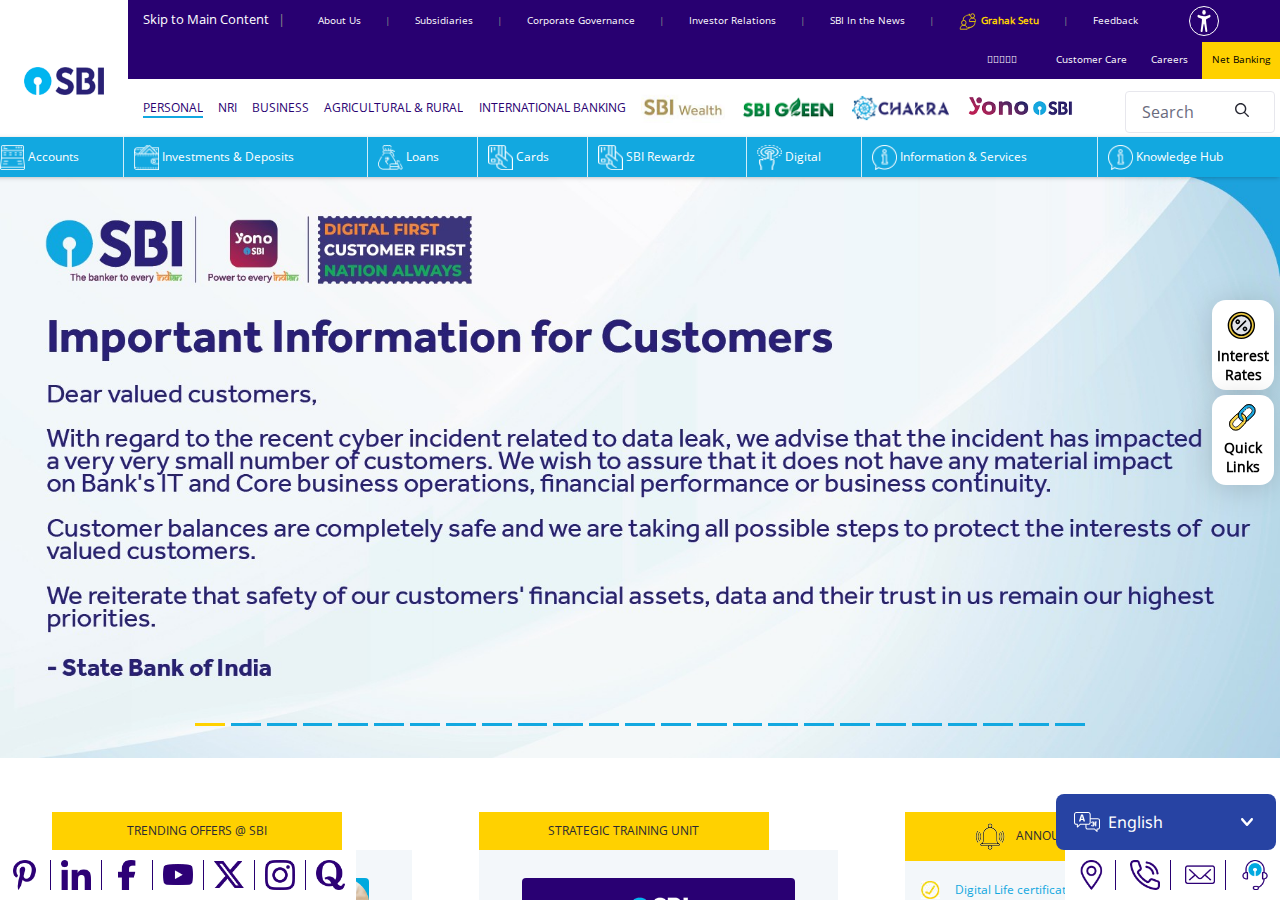Open the LinkedIn social icon
Image resolution: width=1280 pixels, height=900 pixels.
[x=76, y=875]
